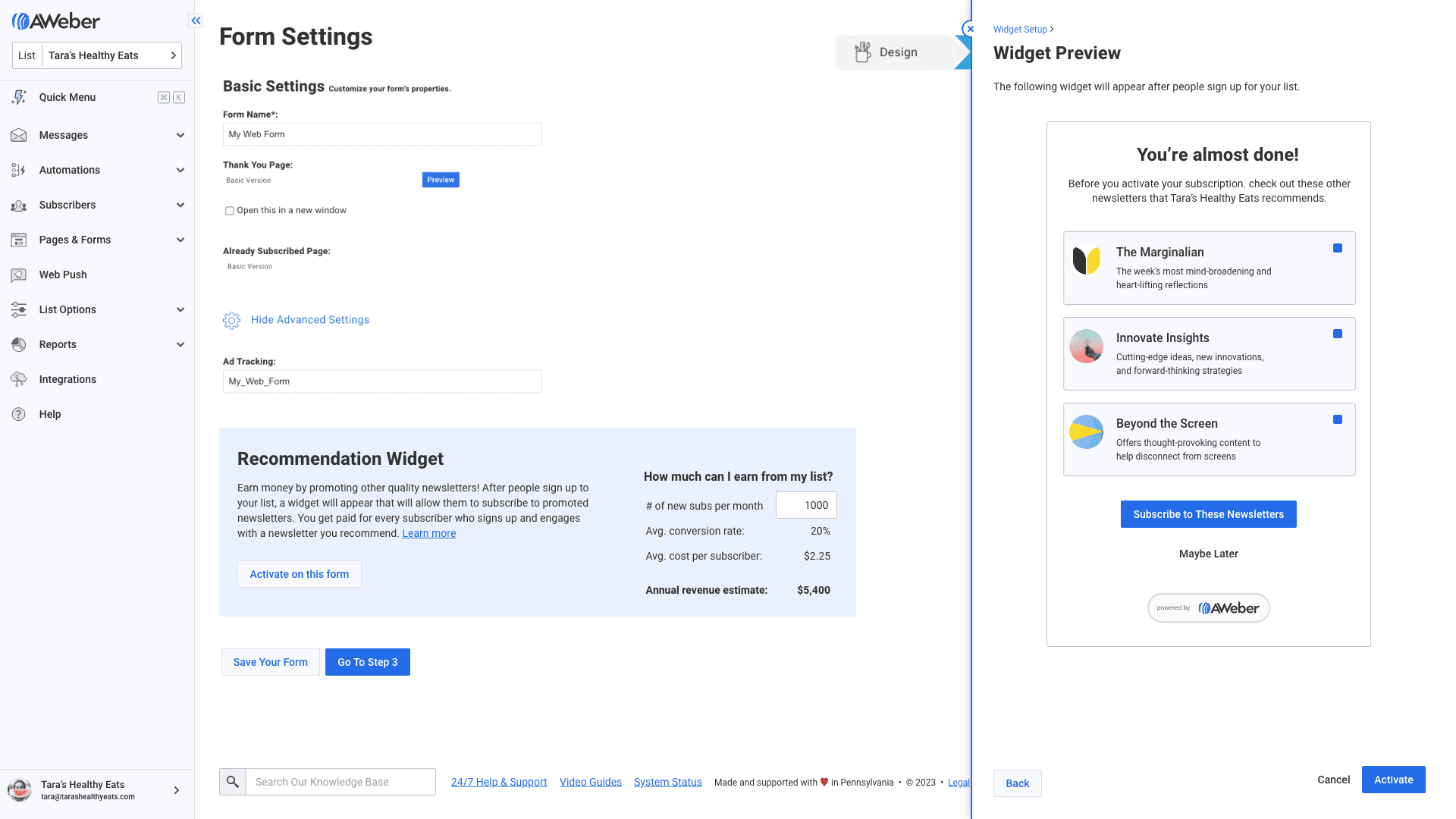Click the gear icon beside Hide Advanced Settings
This screenshot has width=1456, height=819.
[x=231, y=320]
